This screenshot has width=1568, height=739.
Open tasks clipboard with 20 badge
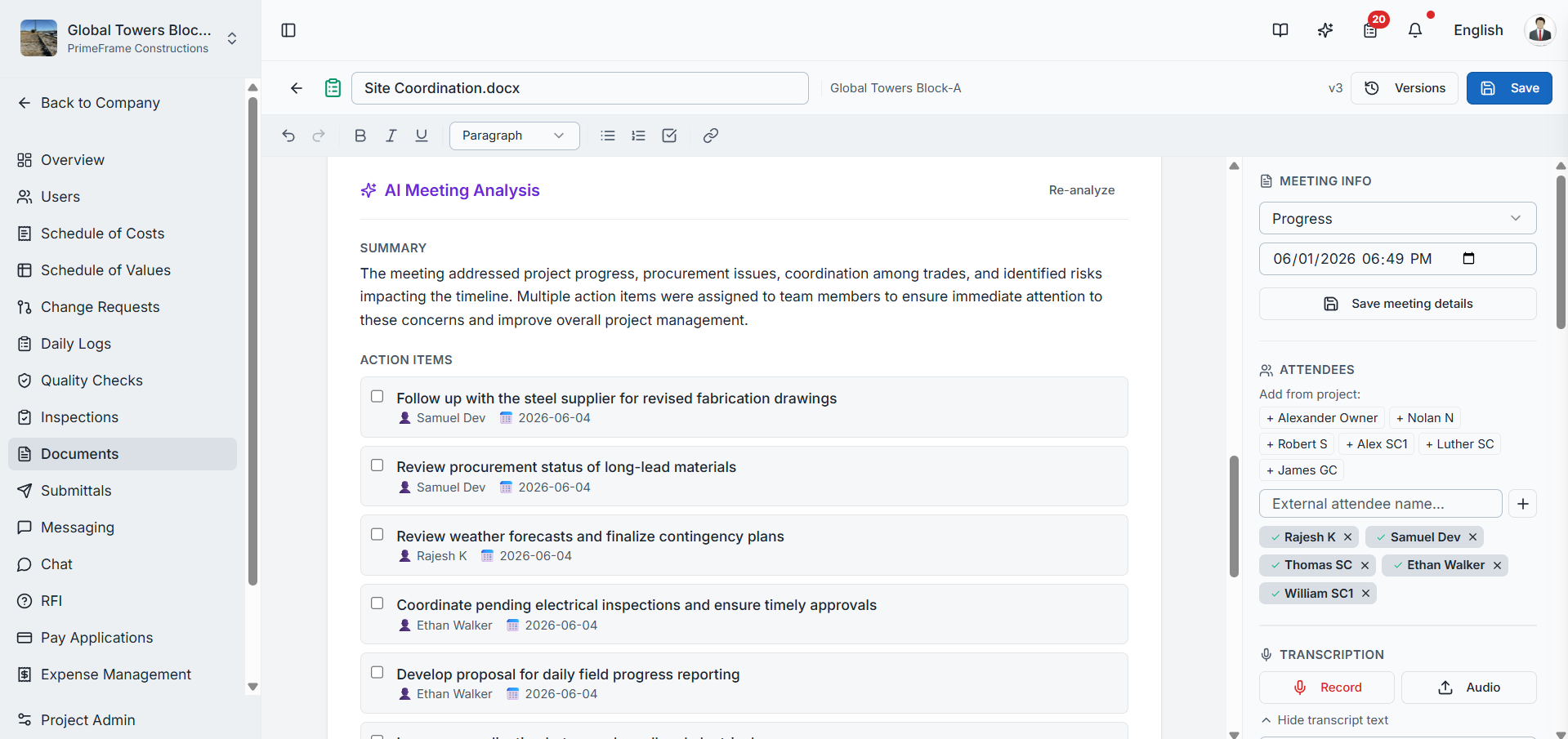[x=1370, y=30]
